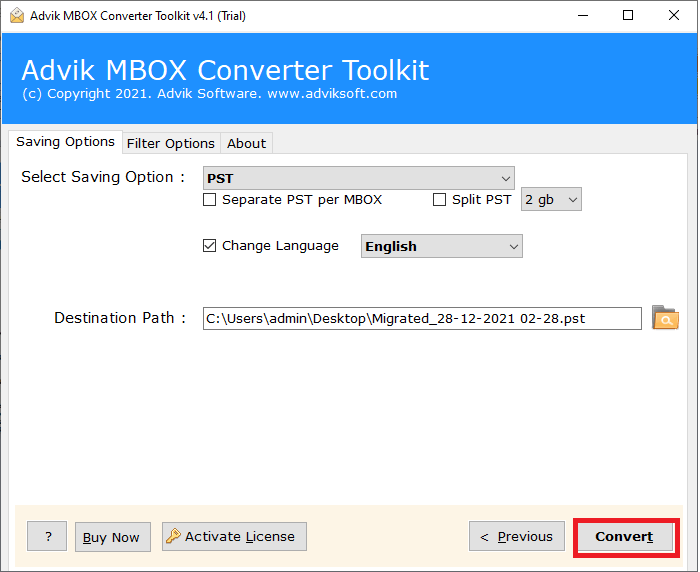Click the Activate License button
700x572 pixels.
pos(234,536)
